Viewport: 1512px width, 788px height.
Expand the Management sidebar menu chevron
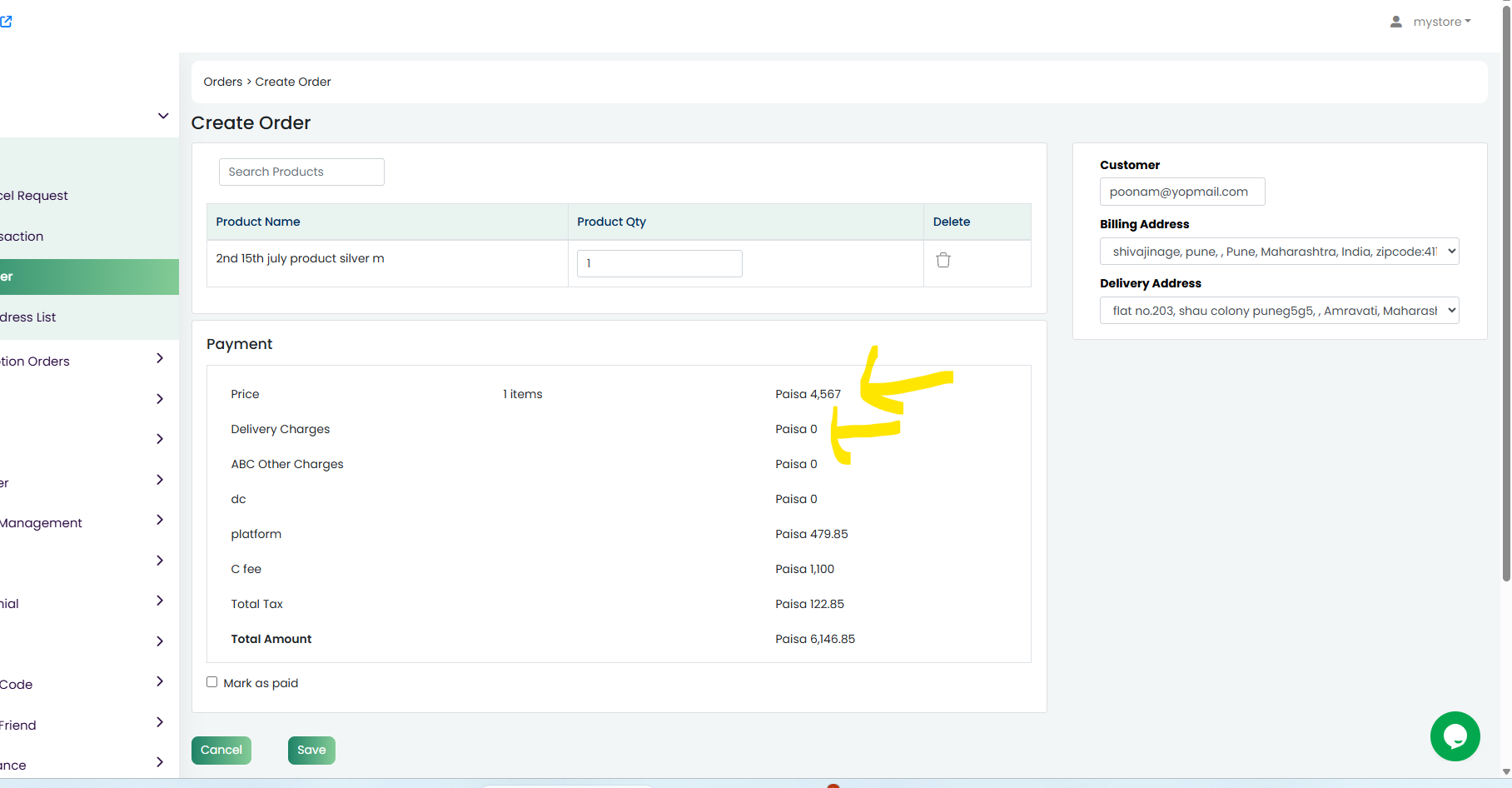click(160, 520)
